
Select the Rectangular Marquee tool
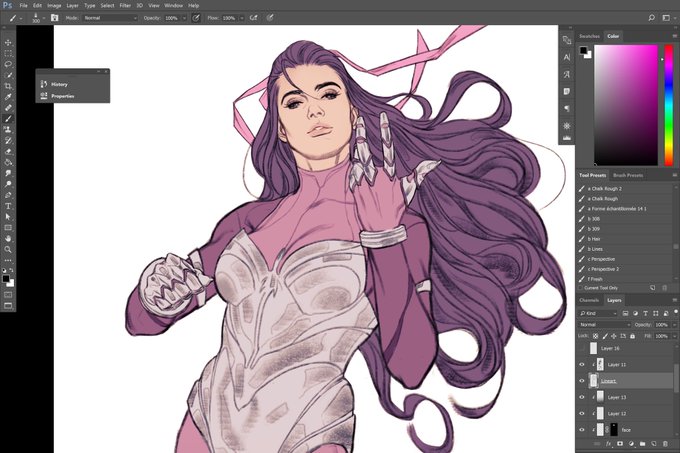point(8,53)
